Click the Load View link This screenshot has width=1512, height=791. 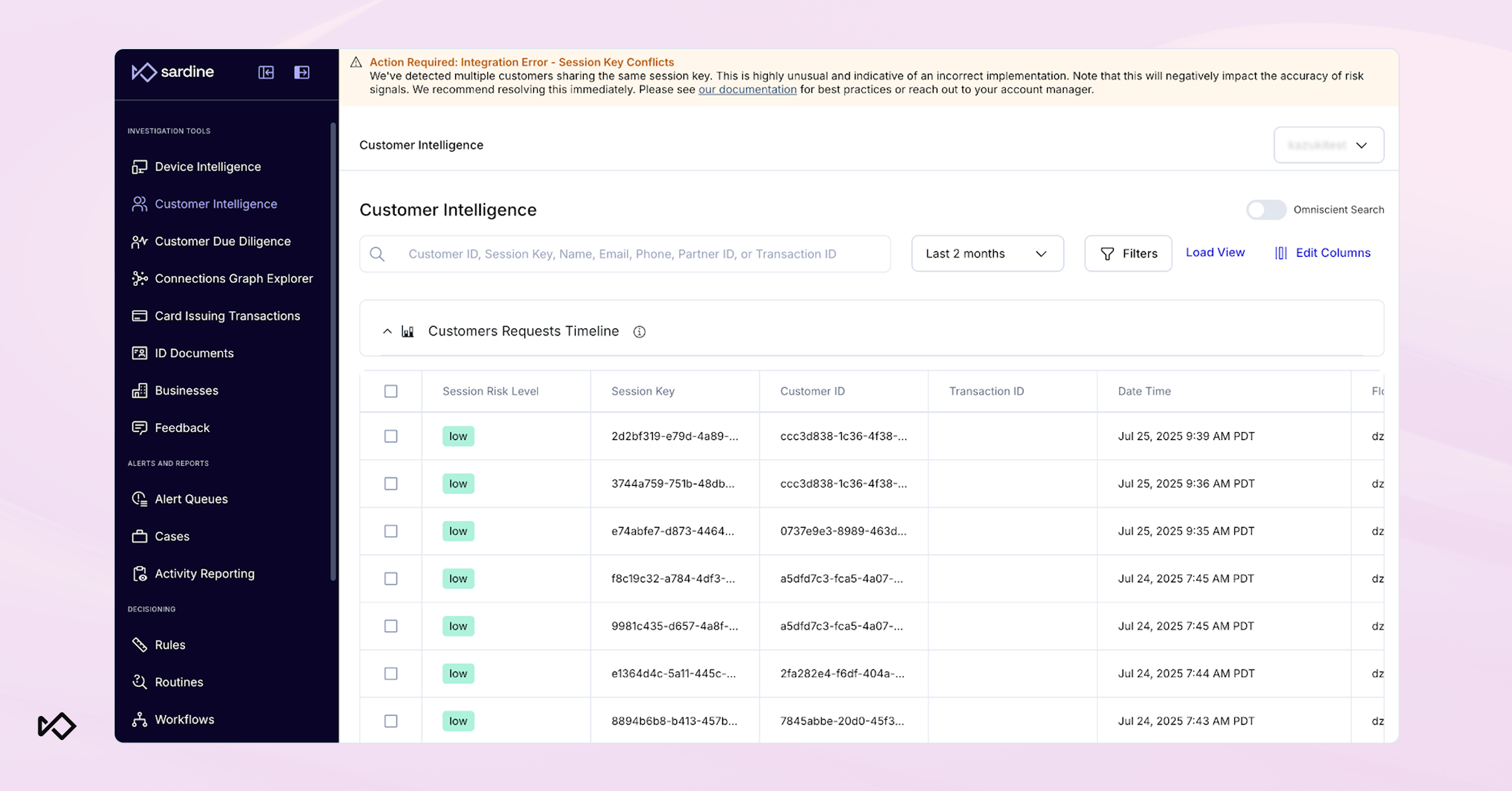1215,253
